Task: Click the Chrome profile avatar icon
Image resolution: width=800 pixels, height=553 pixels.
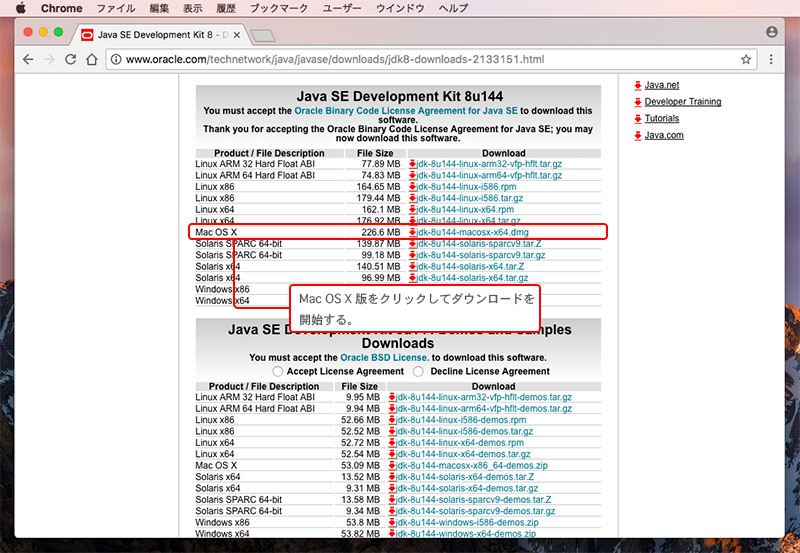Action: coord(771,32)
